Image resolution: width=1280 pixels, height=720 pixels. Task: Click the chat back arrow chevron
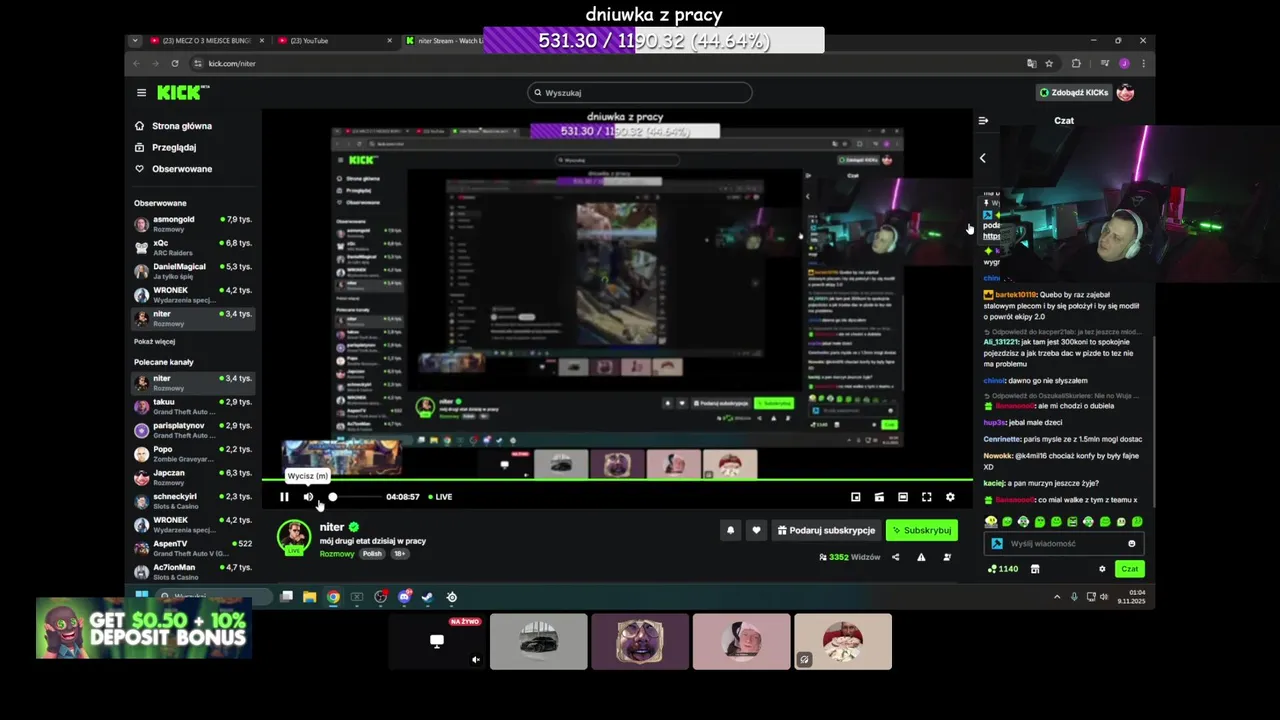(x=982, y=158)
